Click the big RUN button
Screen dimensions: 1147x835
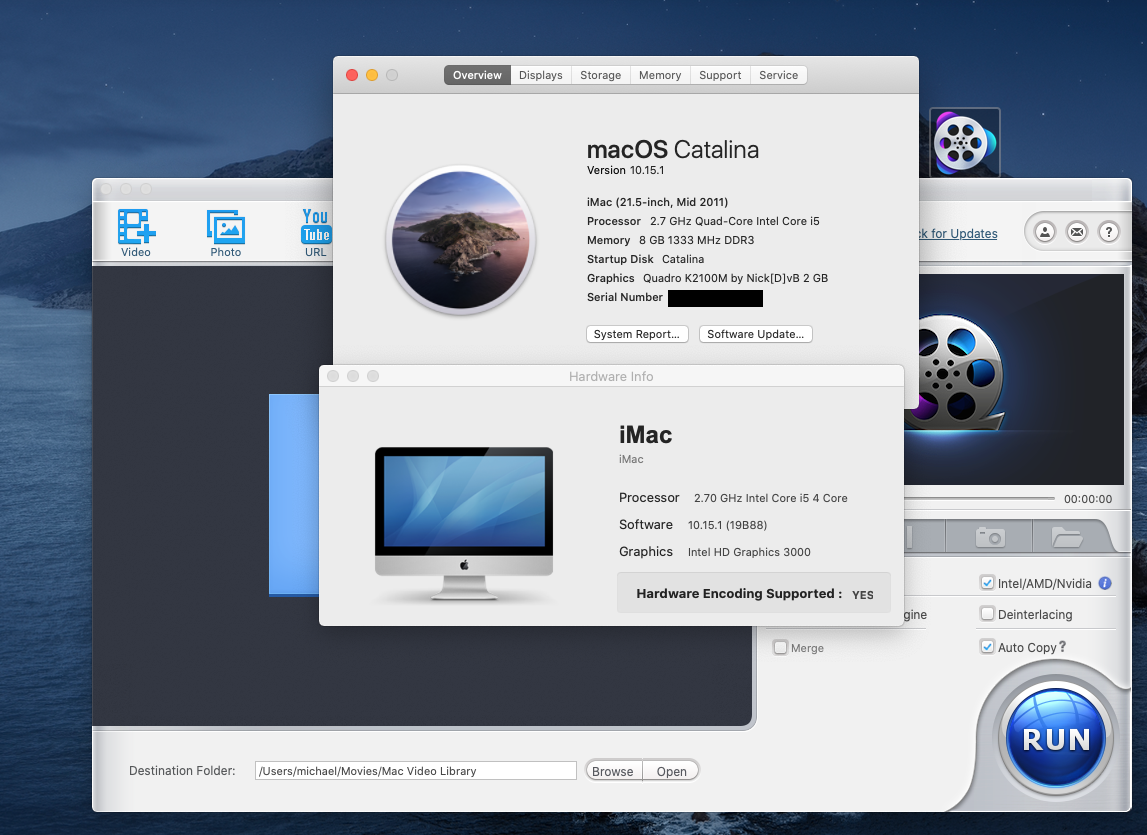(x=1056, y=738)
